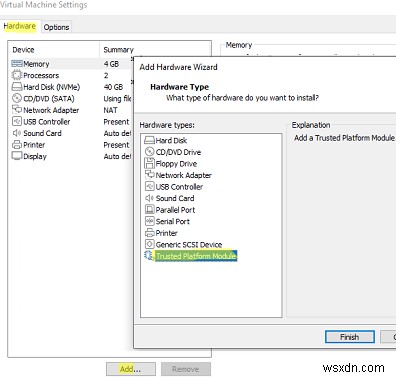Select the Sound Card icon in device list
The height and width of the screenshot is (378, 396).
[x=17, y=133]
